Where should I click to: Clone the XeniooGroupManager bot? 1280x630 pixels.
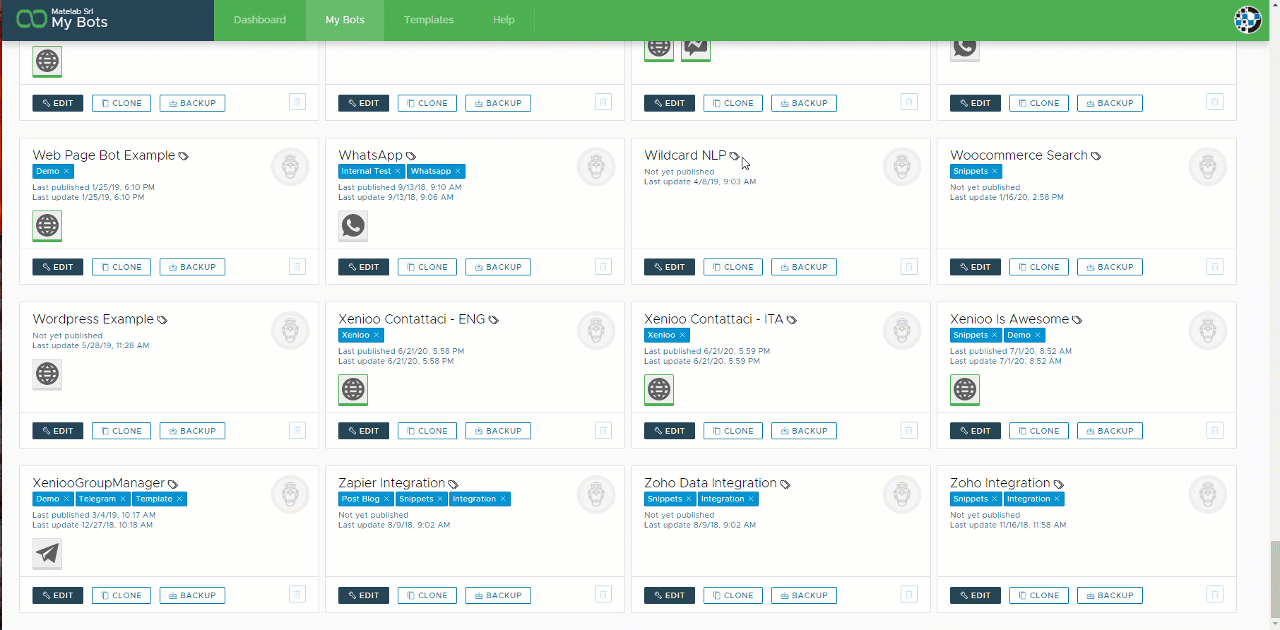(121, 595)
